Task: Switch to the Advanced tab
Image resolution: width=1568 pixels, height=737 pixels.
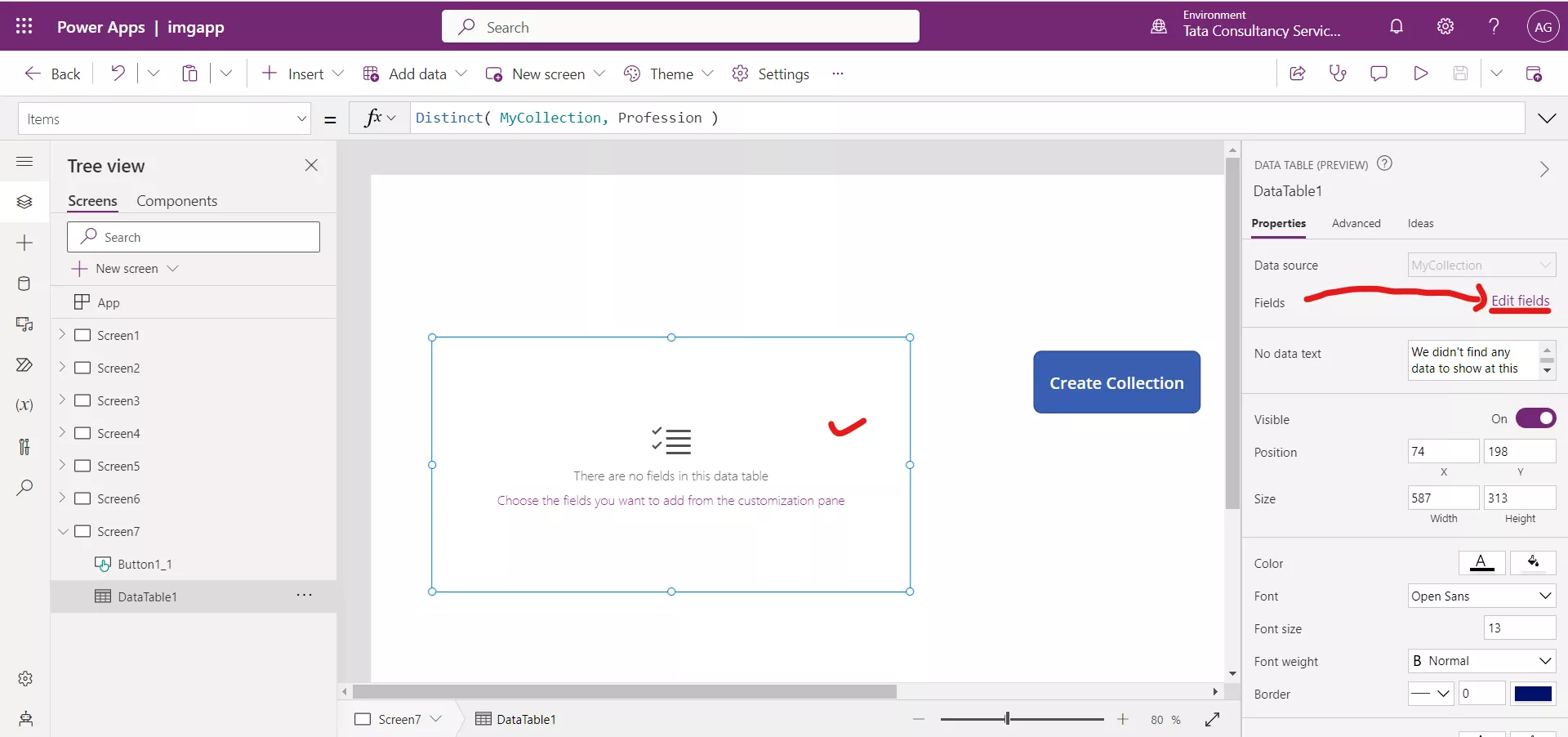Action: [1356, 223]
